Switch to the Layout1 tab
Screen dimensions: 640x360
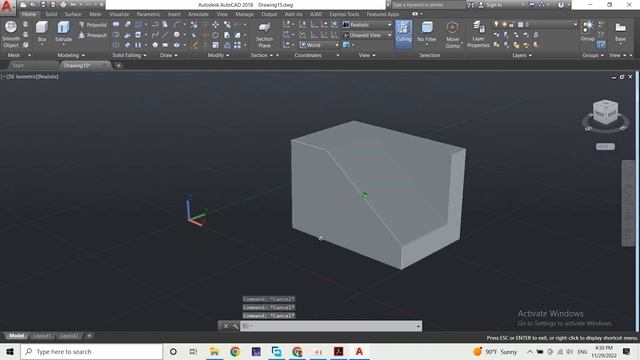coord(42,336)
